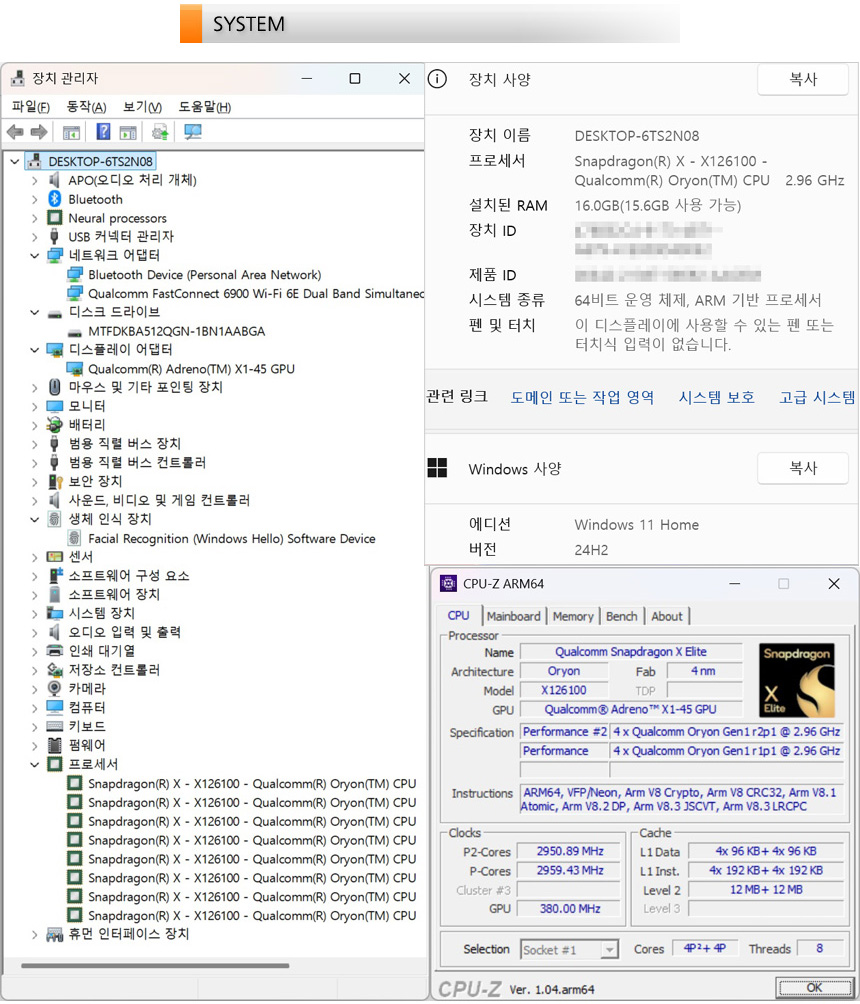Image resolution: width=860 pixels, height=1004 pixels.
Task: Collapse the 프로세서 category
Action: [35, 764]
